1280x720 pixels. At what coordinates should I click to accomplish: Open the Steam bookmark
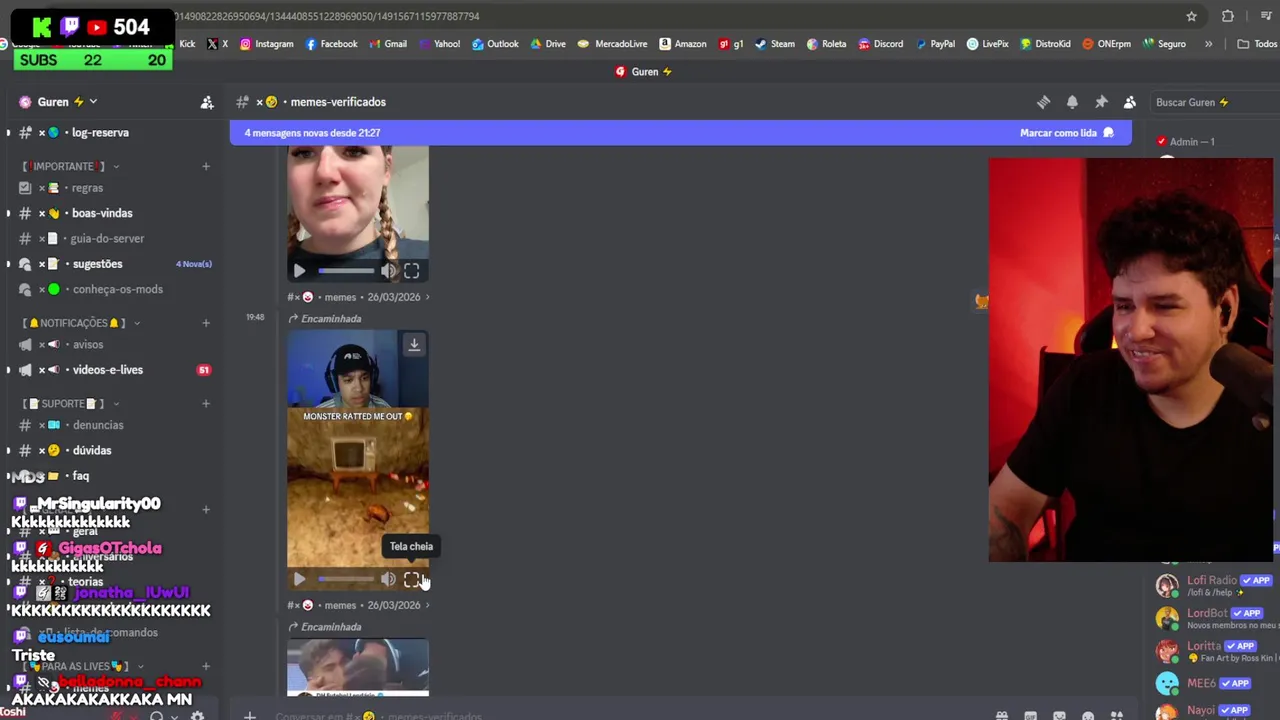(x=775, y=44)
